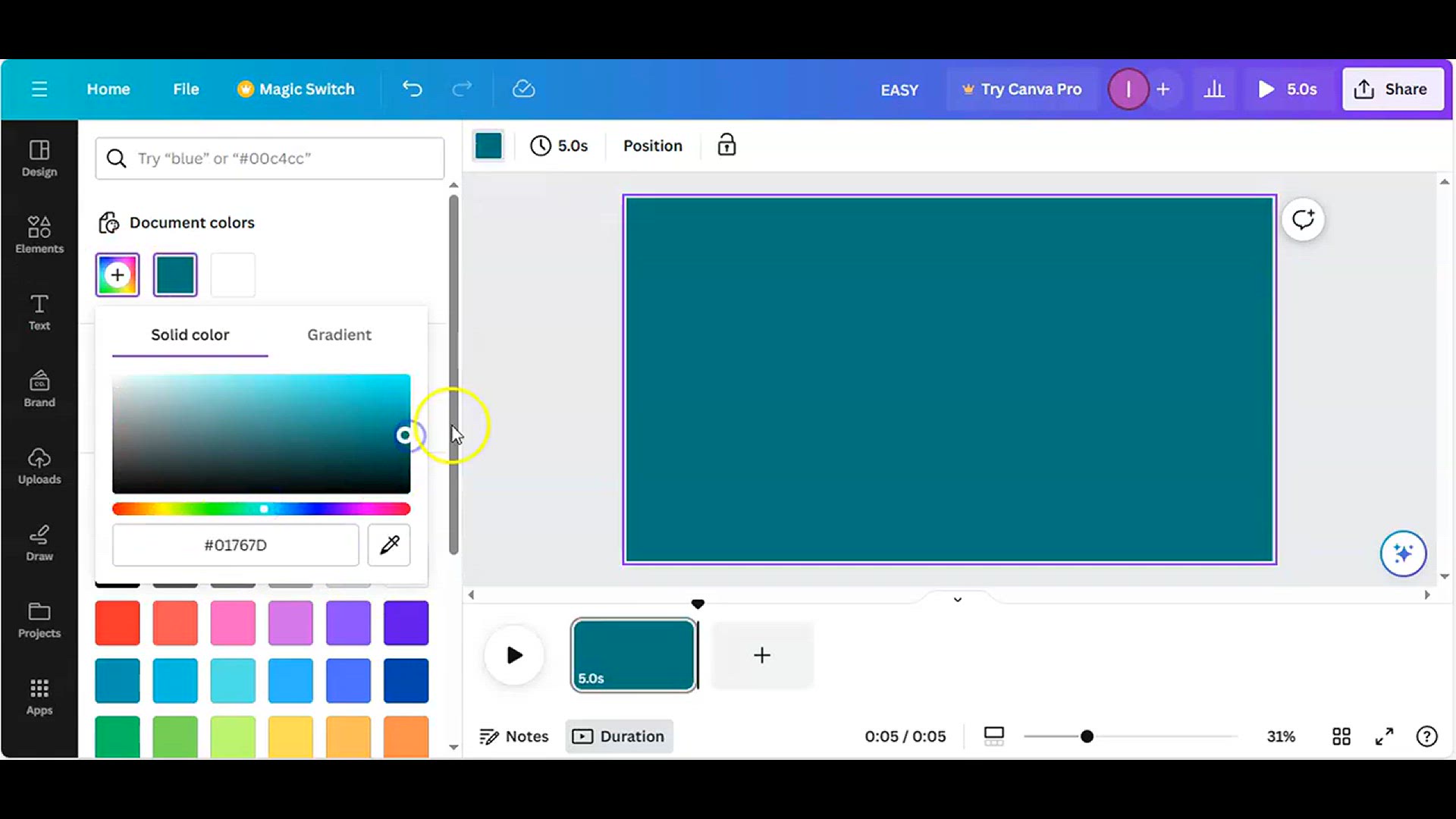Choose the turquoise color swatch
Viewport: 1456px width, 819px height.
[x=233, y=680]
